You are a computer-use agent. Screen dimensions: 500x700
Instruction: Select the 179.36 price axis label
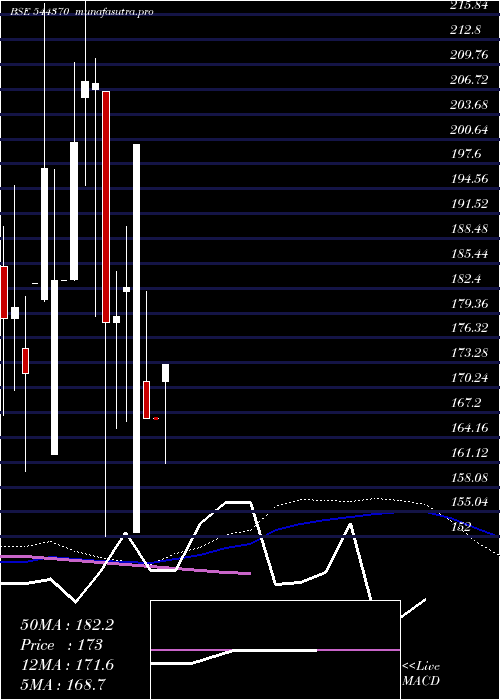pyautogui.click(x=471, y=304)
